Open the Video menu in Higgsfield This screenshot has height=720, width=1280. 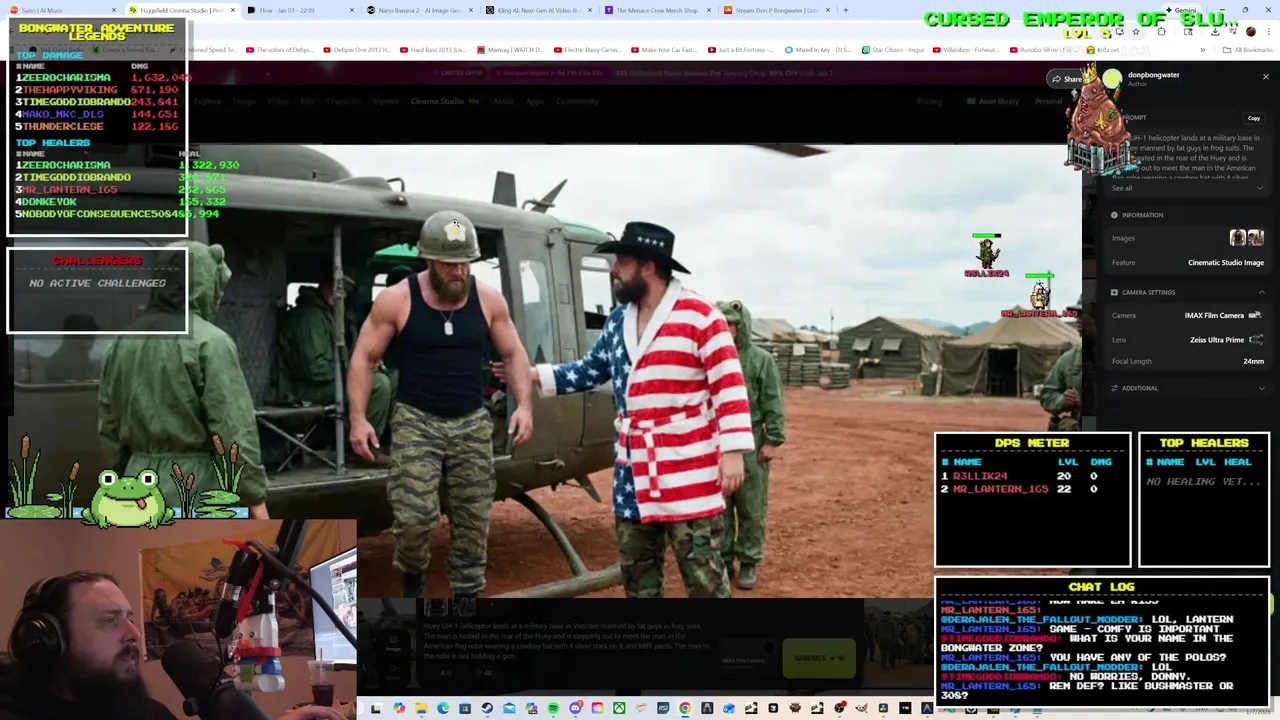pos(276,101)
